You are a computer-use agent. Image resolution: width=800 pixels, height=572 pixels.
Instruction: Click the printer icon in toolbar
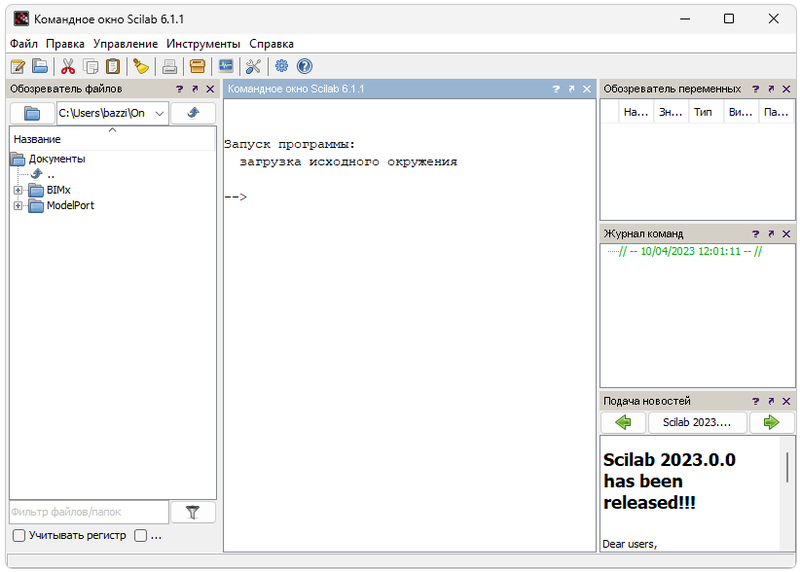click(x=170, y=67)
